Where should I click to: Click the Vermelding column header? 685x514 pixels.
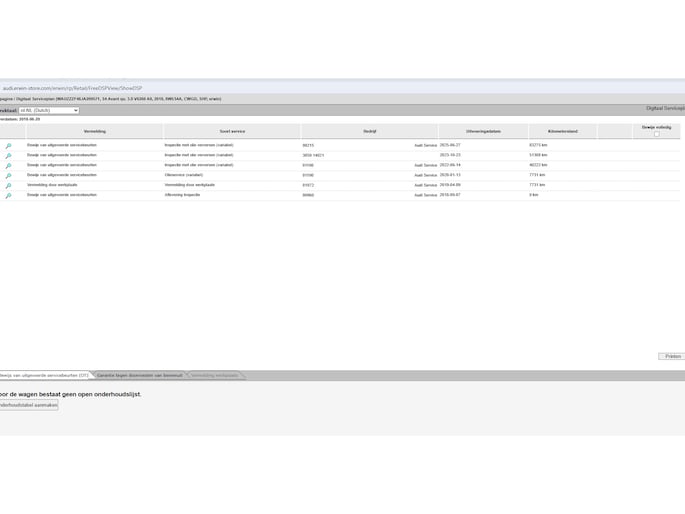coord(94,131)
